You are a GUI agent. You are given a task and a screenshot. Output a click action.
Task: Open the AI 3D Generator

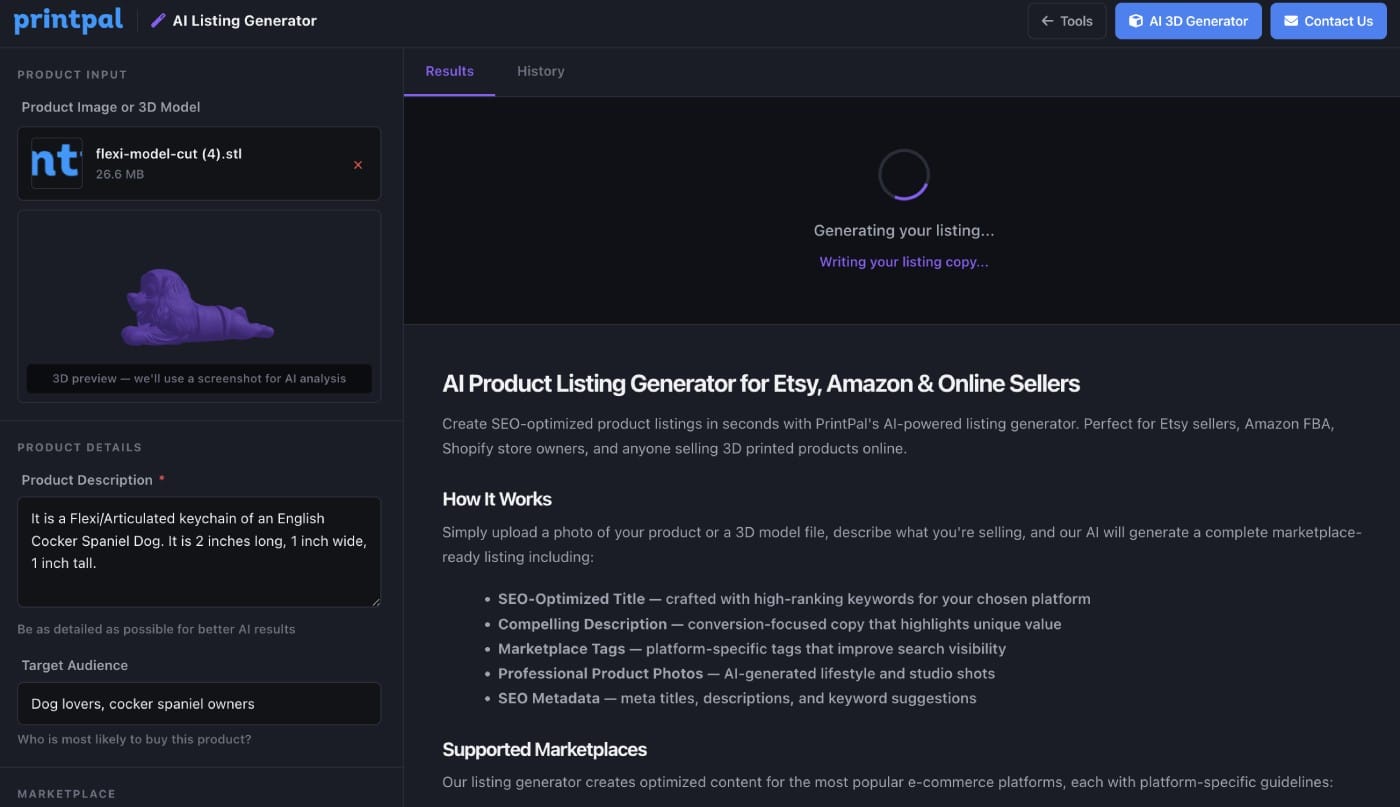pyautogui.click(x=1188, y=21)
